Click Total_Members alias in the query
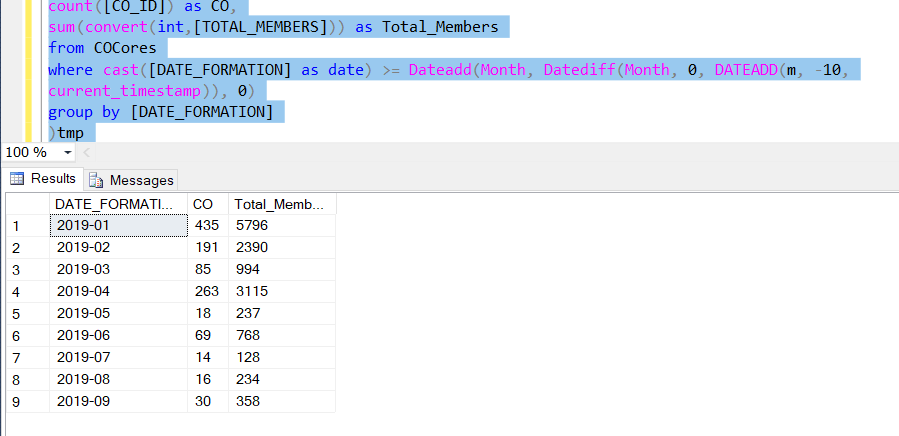 (440, 27)
